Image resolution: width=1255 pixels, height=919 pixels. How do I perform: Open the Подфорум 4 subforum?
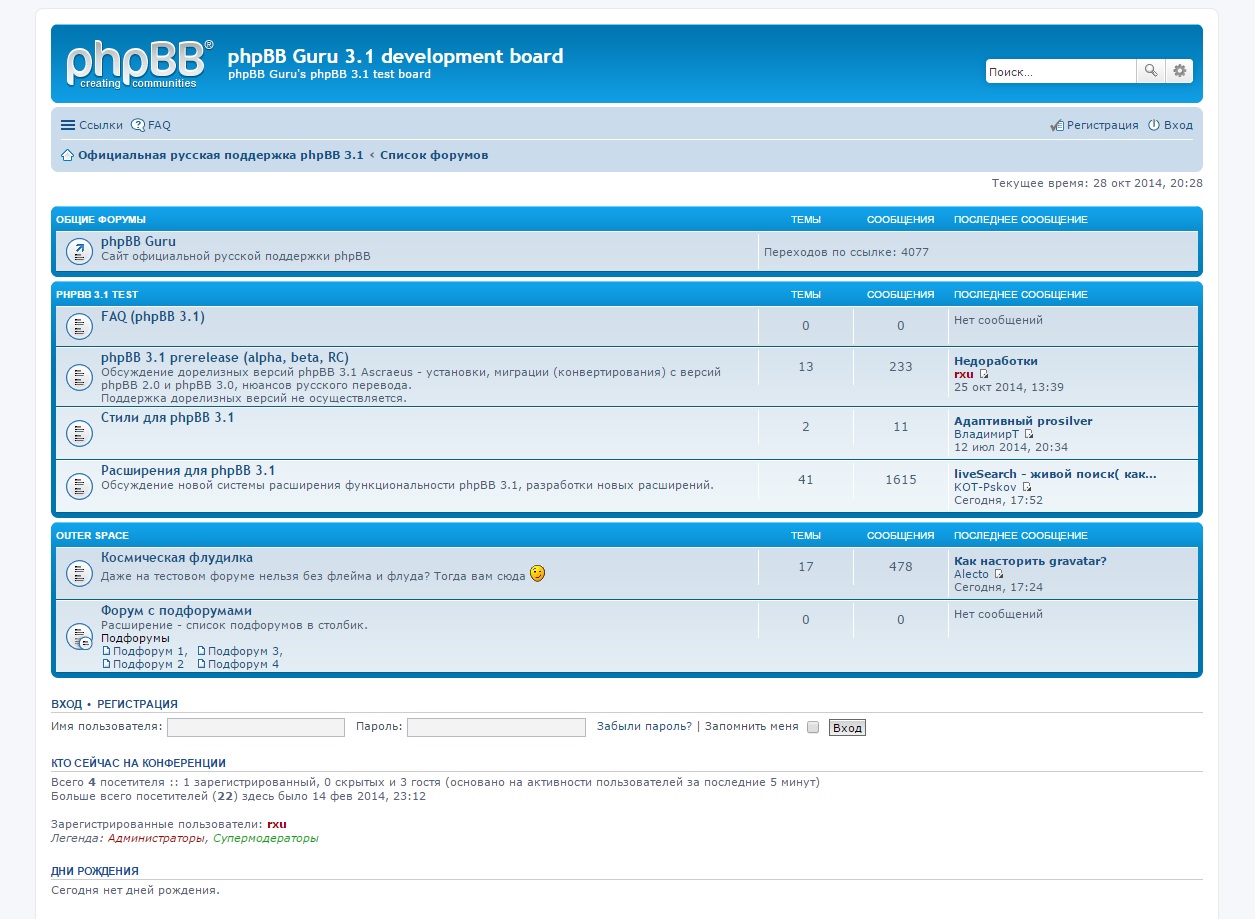(x=239, y=664)
